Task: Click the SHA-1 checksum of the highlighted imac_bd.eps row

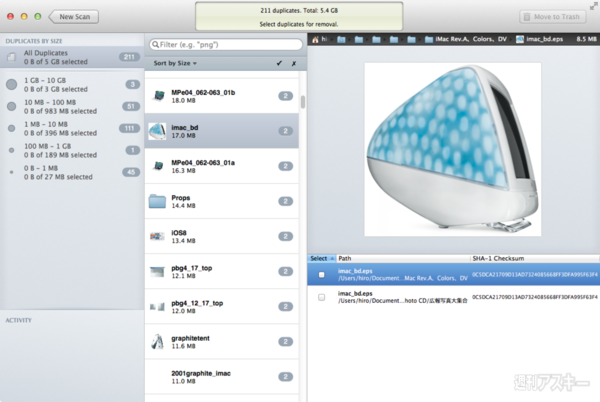Action: pos(535,274)
